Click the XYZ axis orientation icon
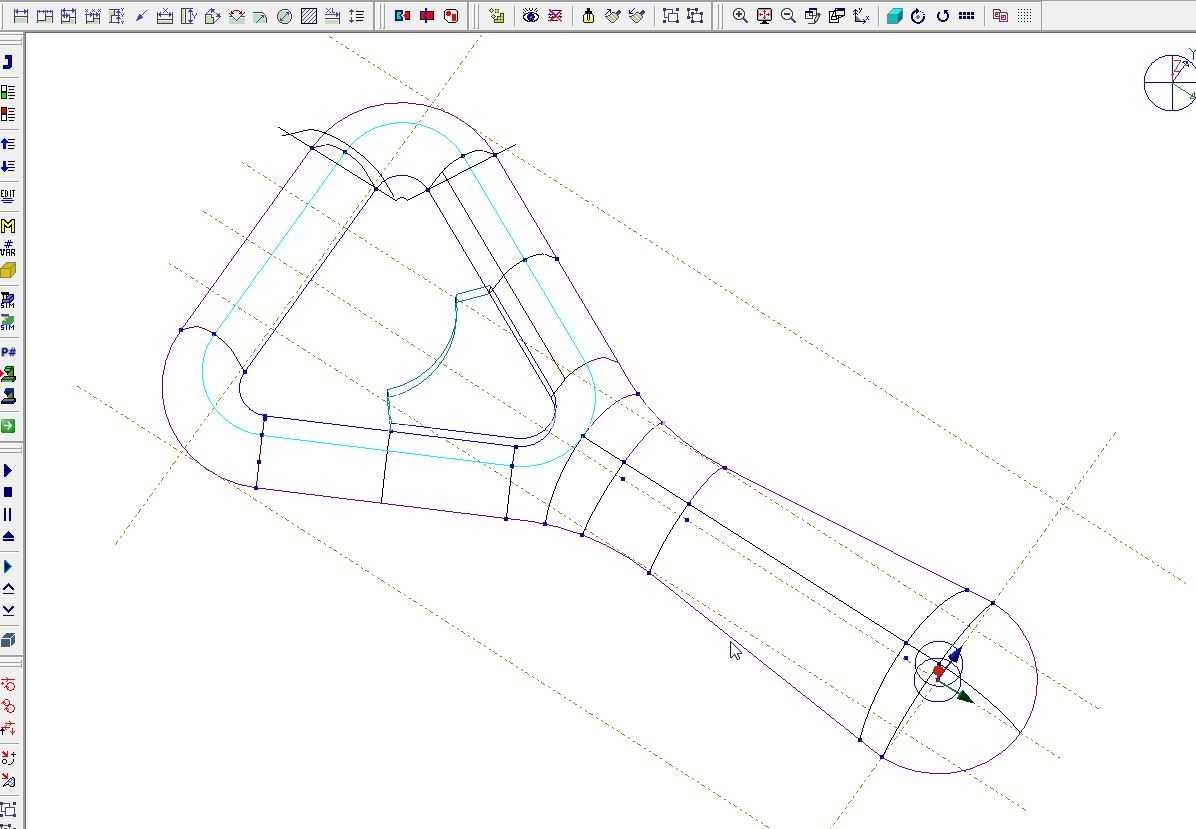This screenshot has height=829, width=1196. tap(861, 15)
